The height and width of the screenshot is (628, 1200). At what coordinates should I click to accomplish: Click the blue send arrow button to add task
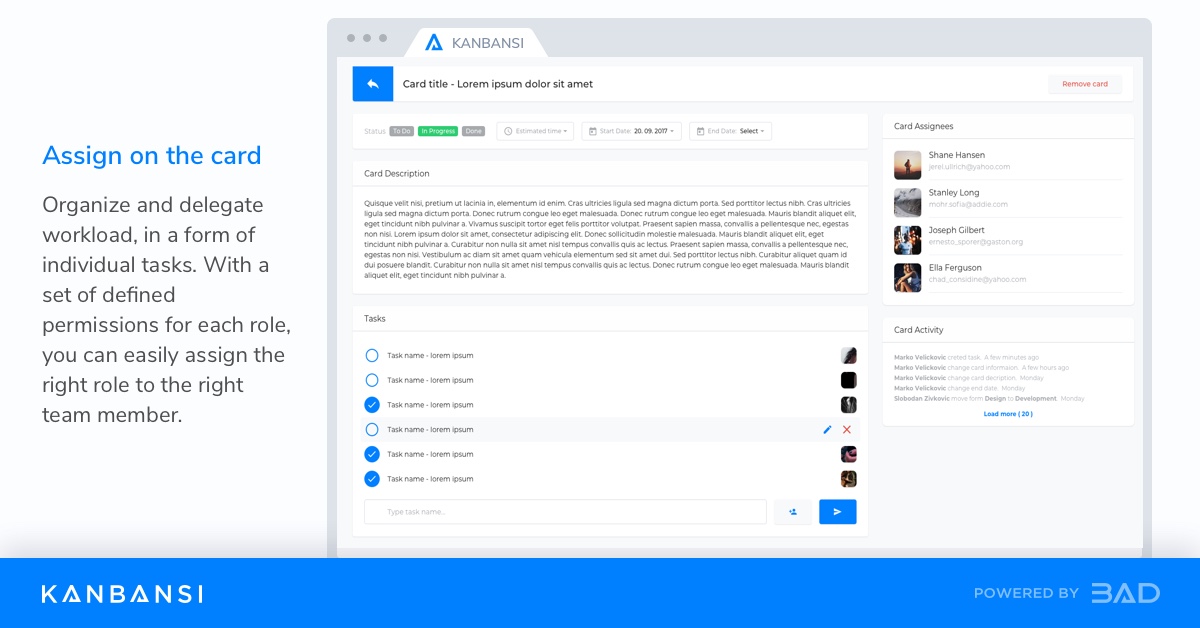click(838, 512)
